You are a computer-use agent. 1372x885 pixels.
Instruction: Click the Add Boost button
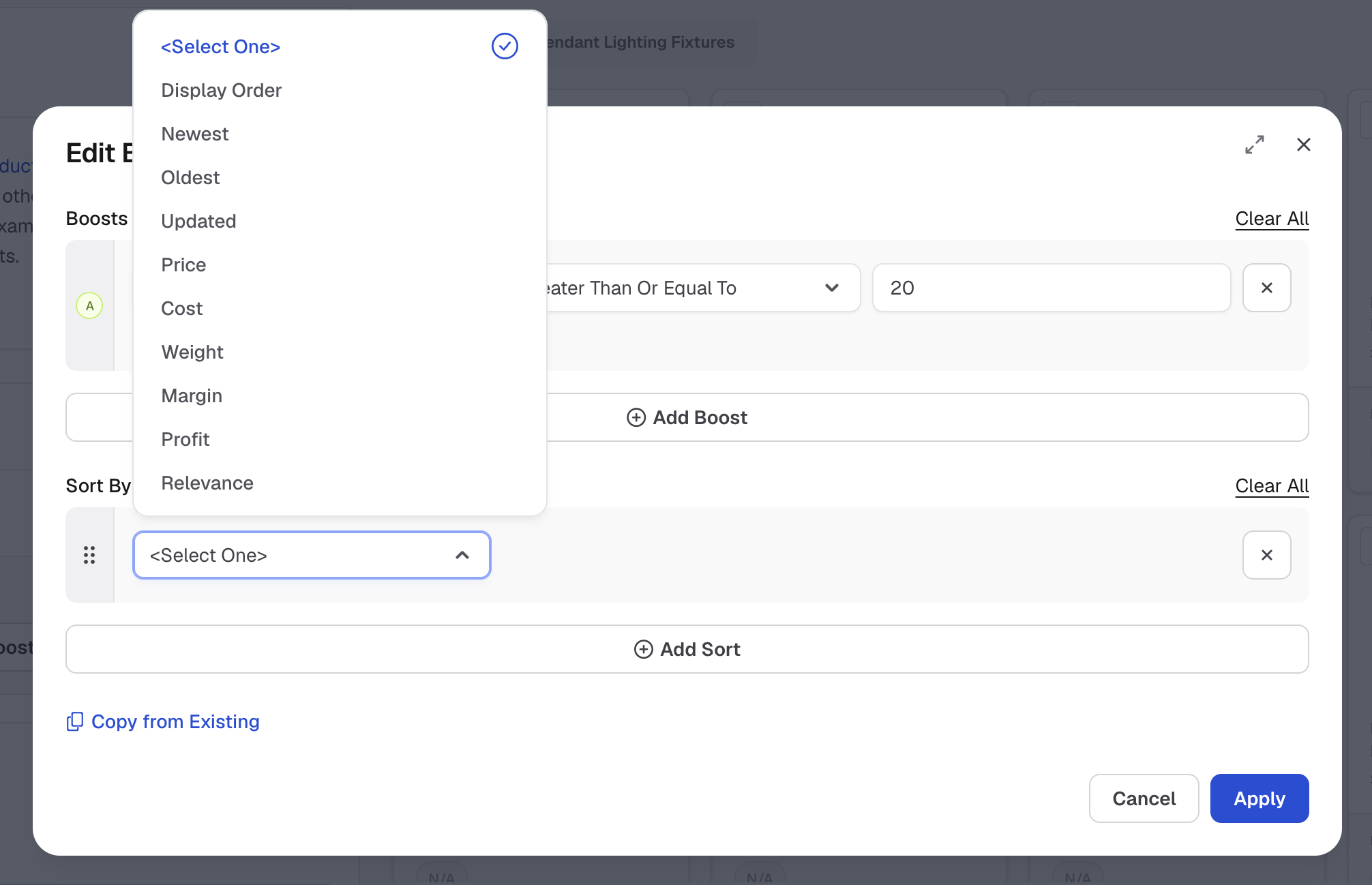tap(687, 417)
